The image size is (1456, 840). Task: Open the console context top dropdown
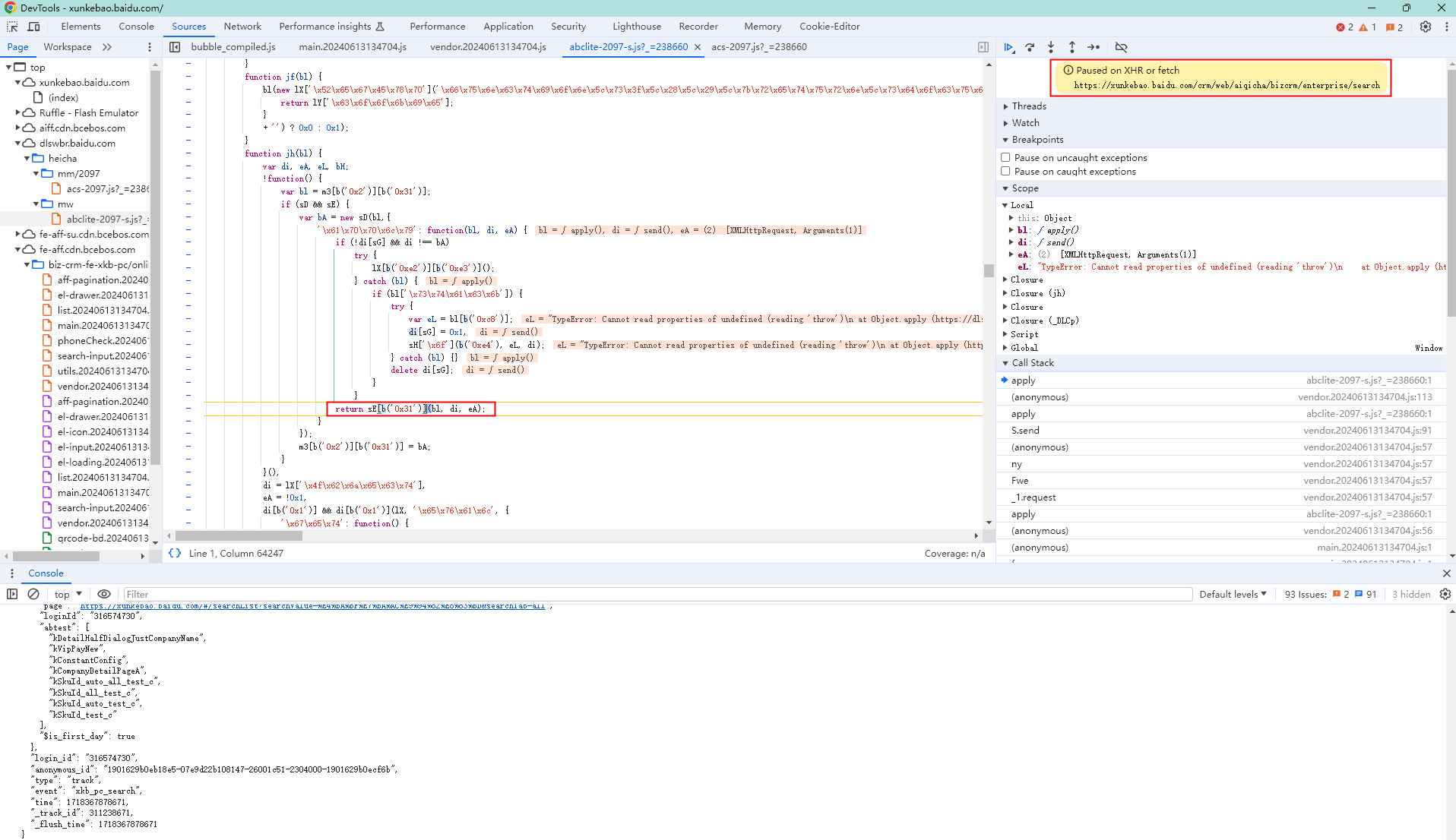pos(68,594)
